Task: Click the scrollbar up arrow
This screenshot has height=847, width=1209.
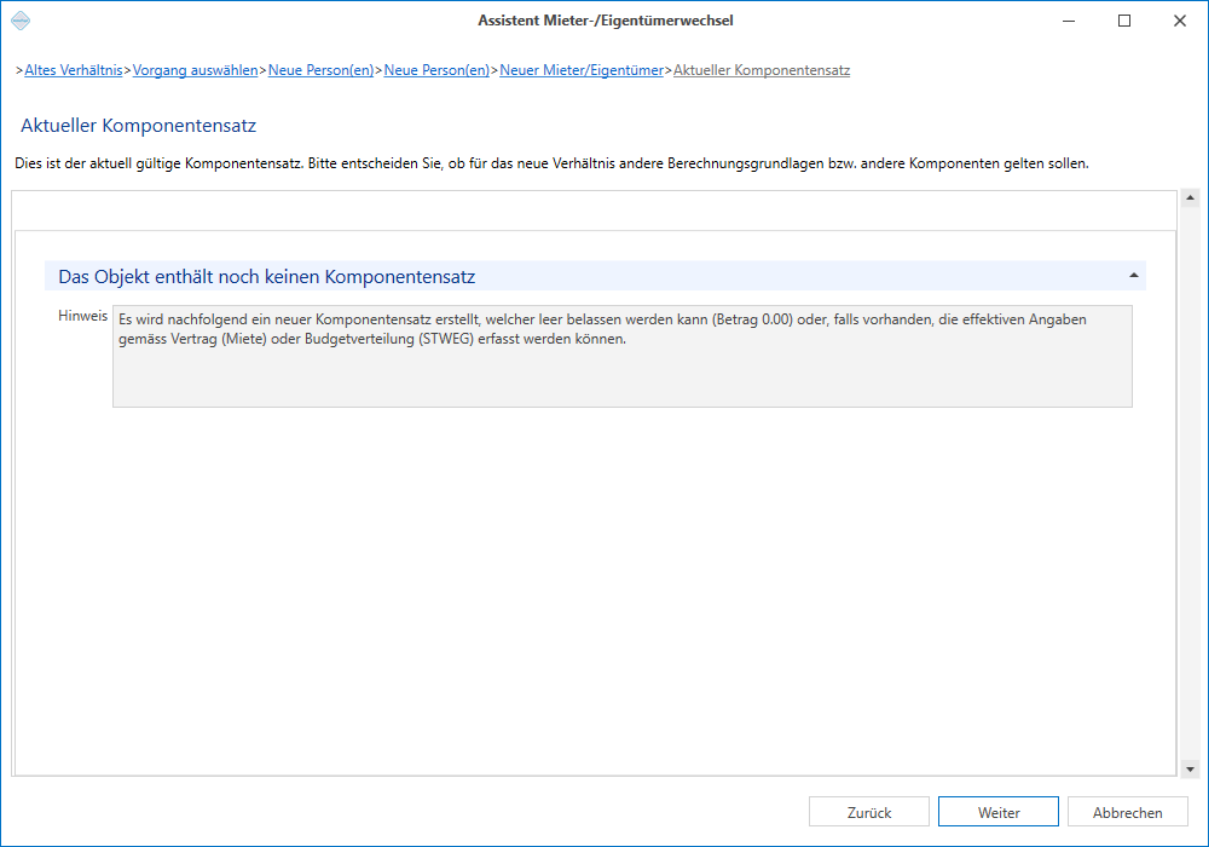Action: tap(1190, 198)
